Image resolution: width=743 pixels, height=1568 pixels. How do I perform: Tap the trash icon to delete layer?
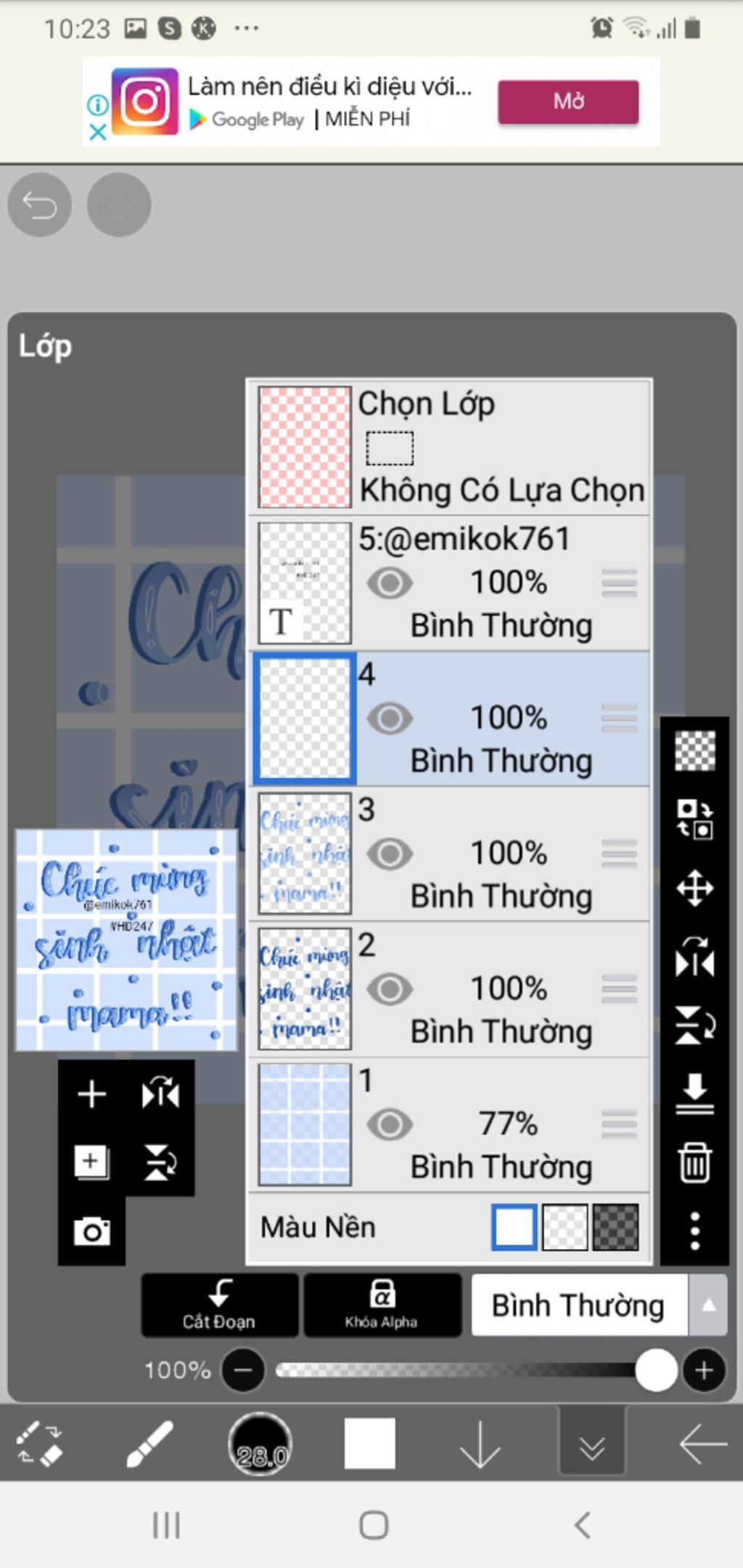pos(694,1163)
